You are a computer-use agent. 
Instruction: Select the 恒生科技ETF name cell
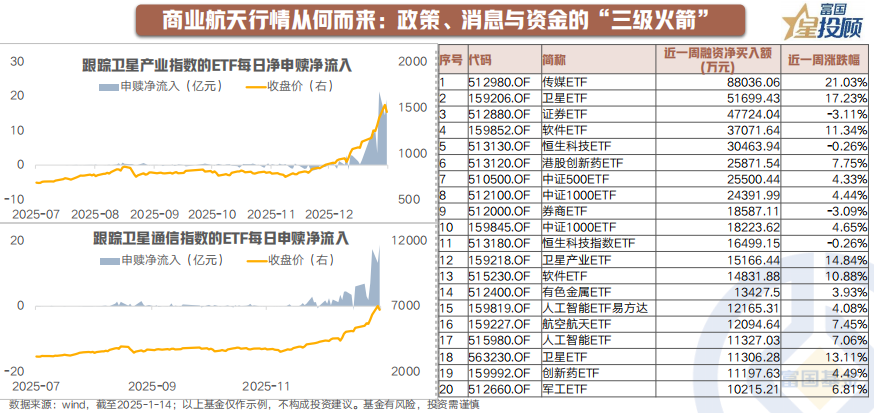pos(598,147)
